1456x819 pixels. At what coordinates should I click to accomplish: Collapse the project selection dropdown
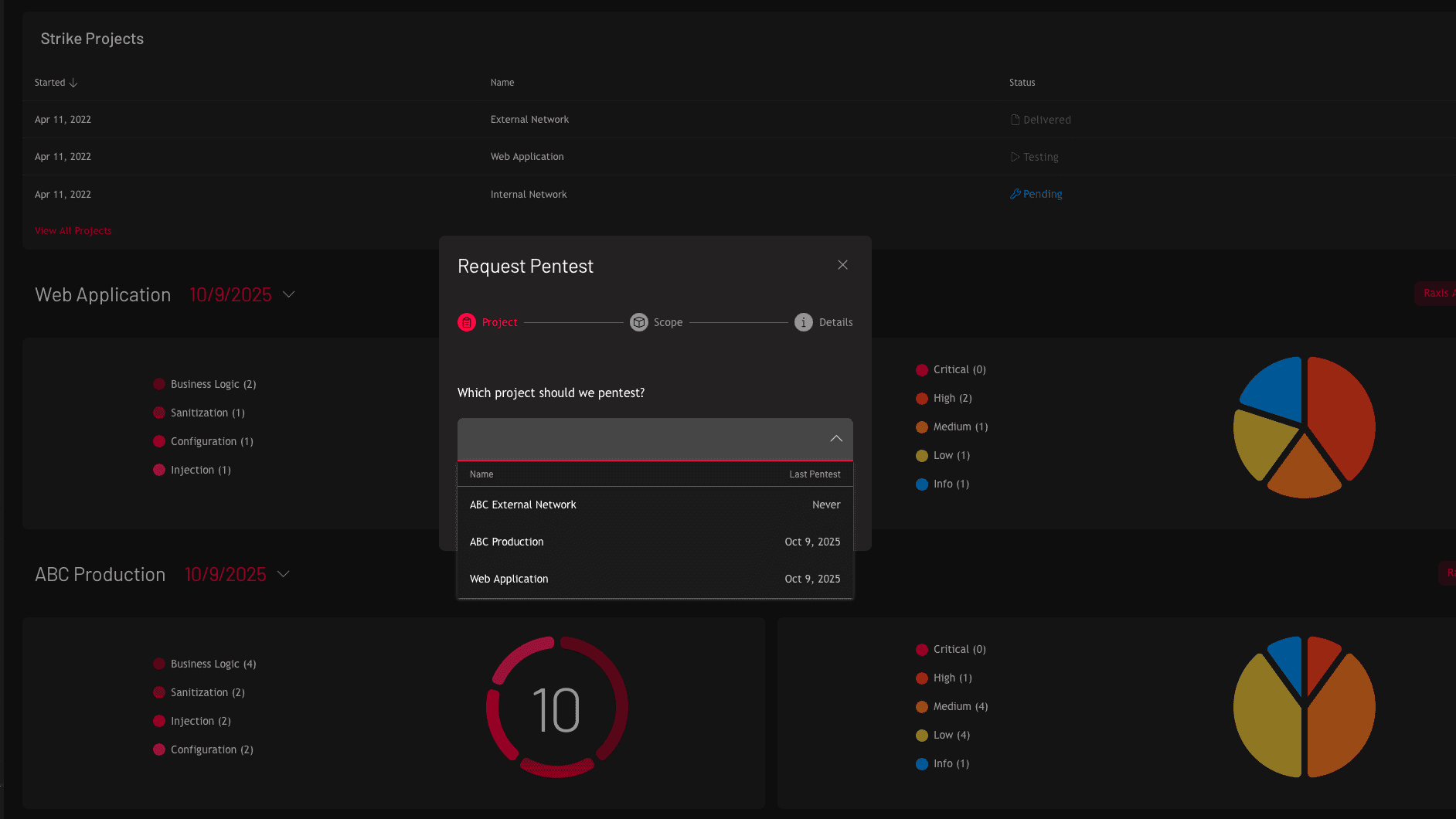[x=836, y=438]
